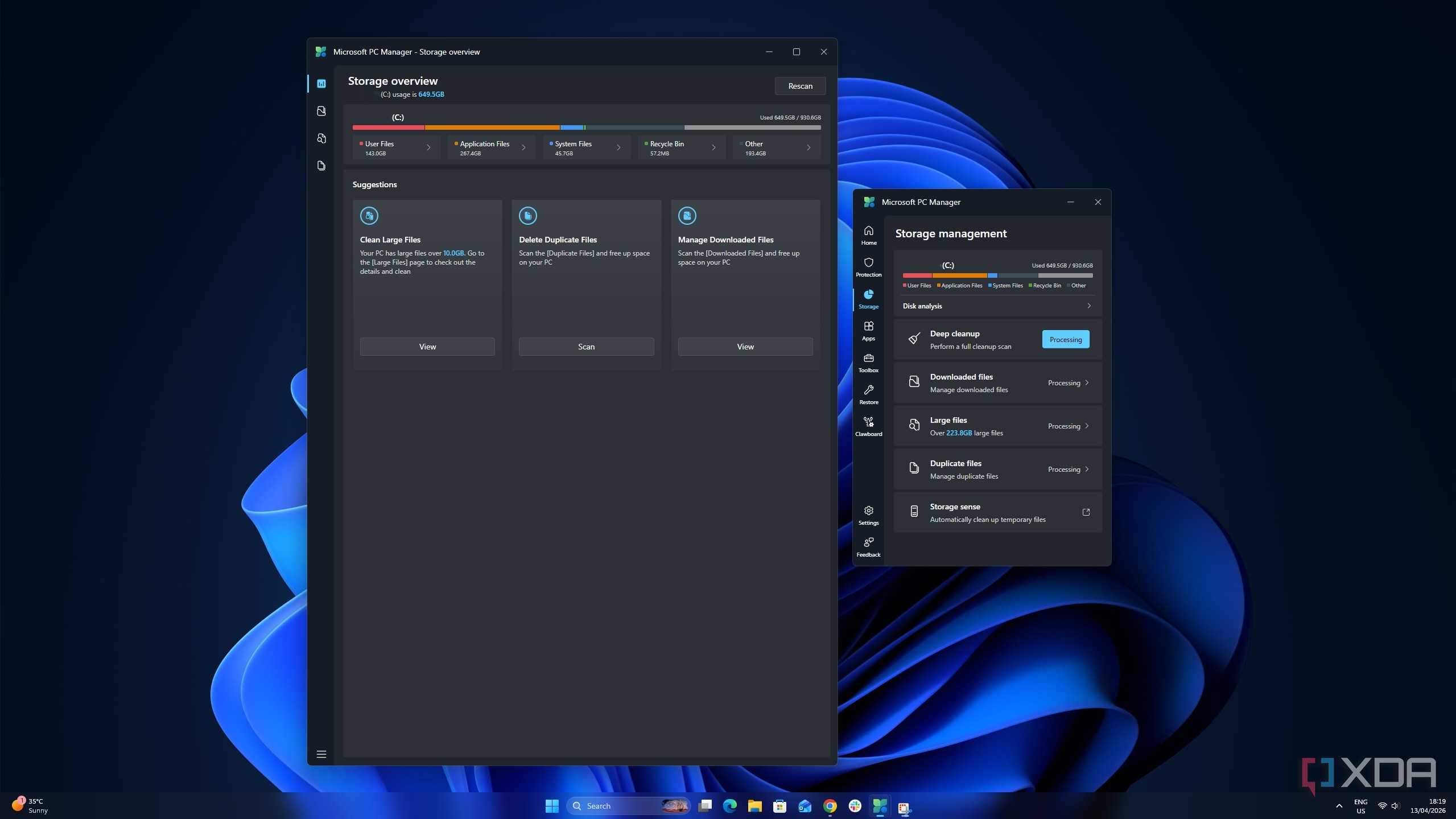
Task: Open Duplicate files Processing row
Action: (x=997, y=470)
